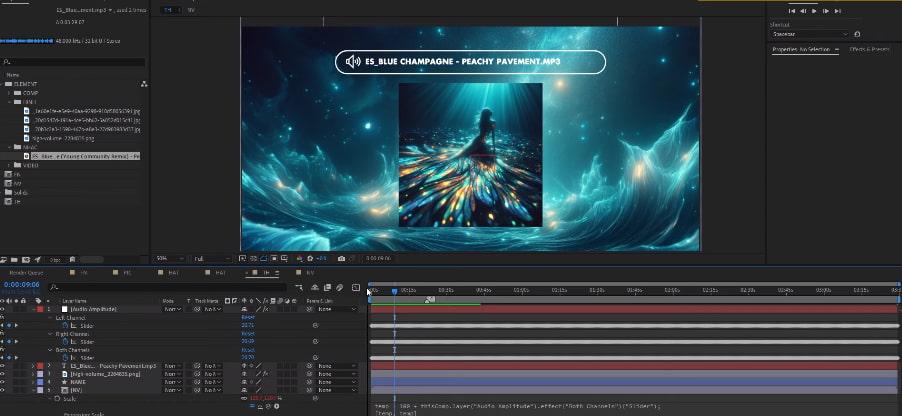Click the current time display 0:00:09:06
The height and width of the screenshot is (416, 902).
point(22,286)
